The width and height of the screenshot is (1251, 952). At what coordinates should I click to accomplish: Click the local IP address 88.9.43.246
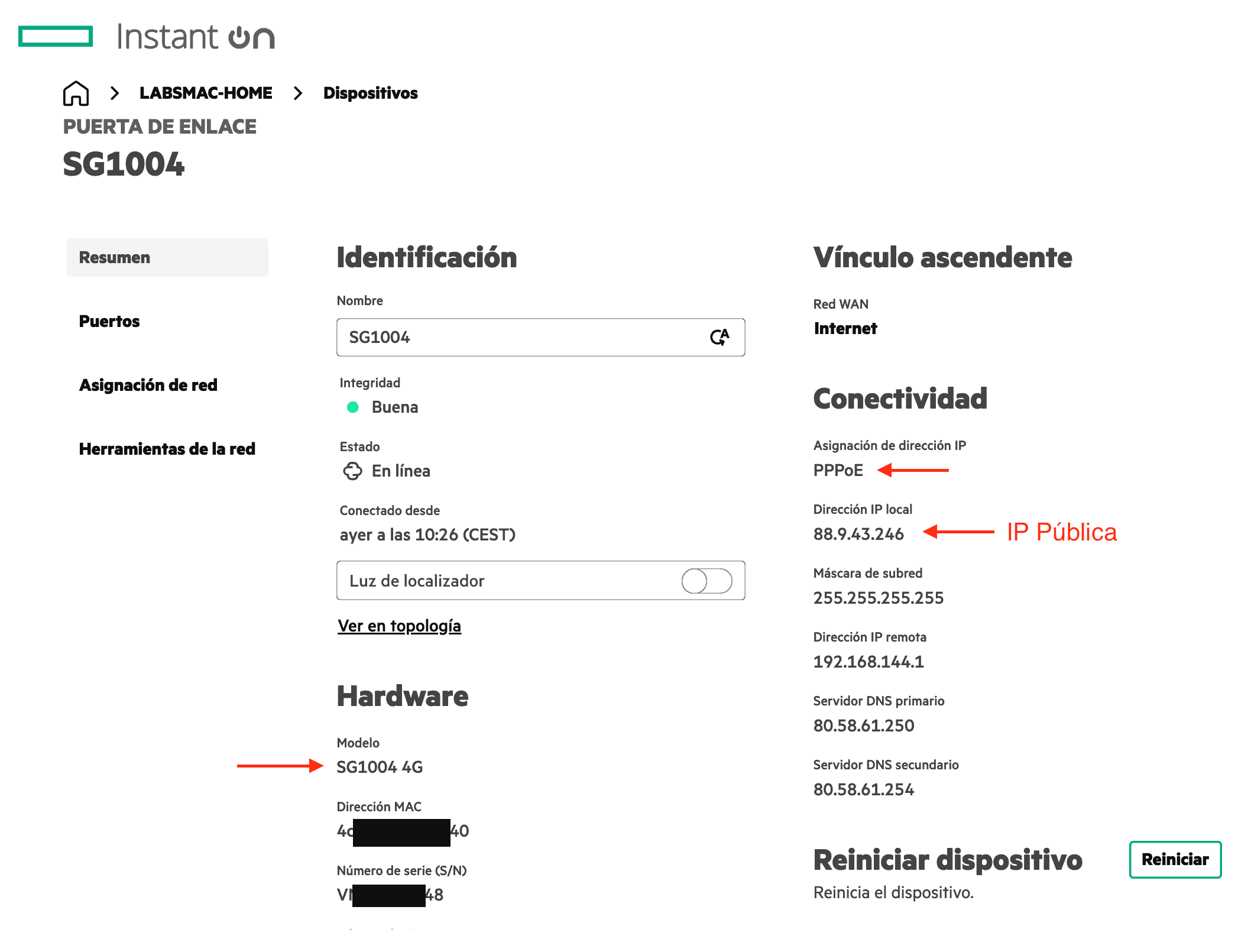click(x=858, y=535)
